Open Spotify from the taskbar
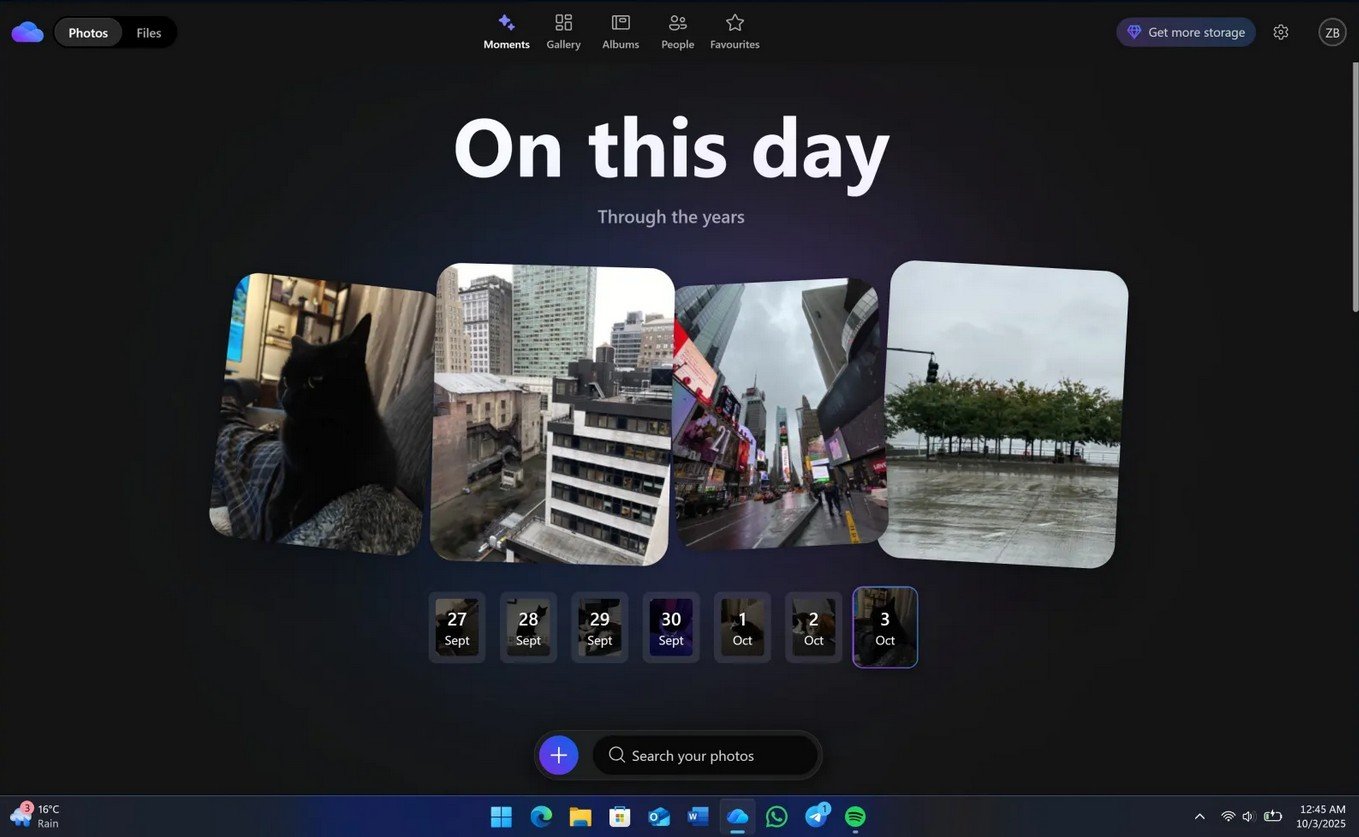The width and height of the screenshot is (1359, 837). [x=855, y=817]
